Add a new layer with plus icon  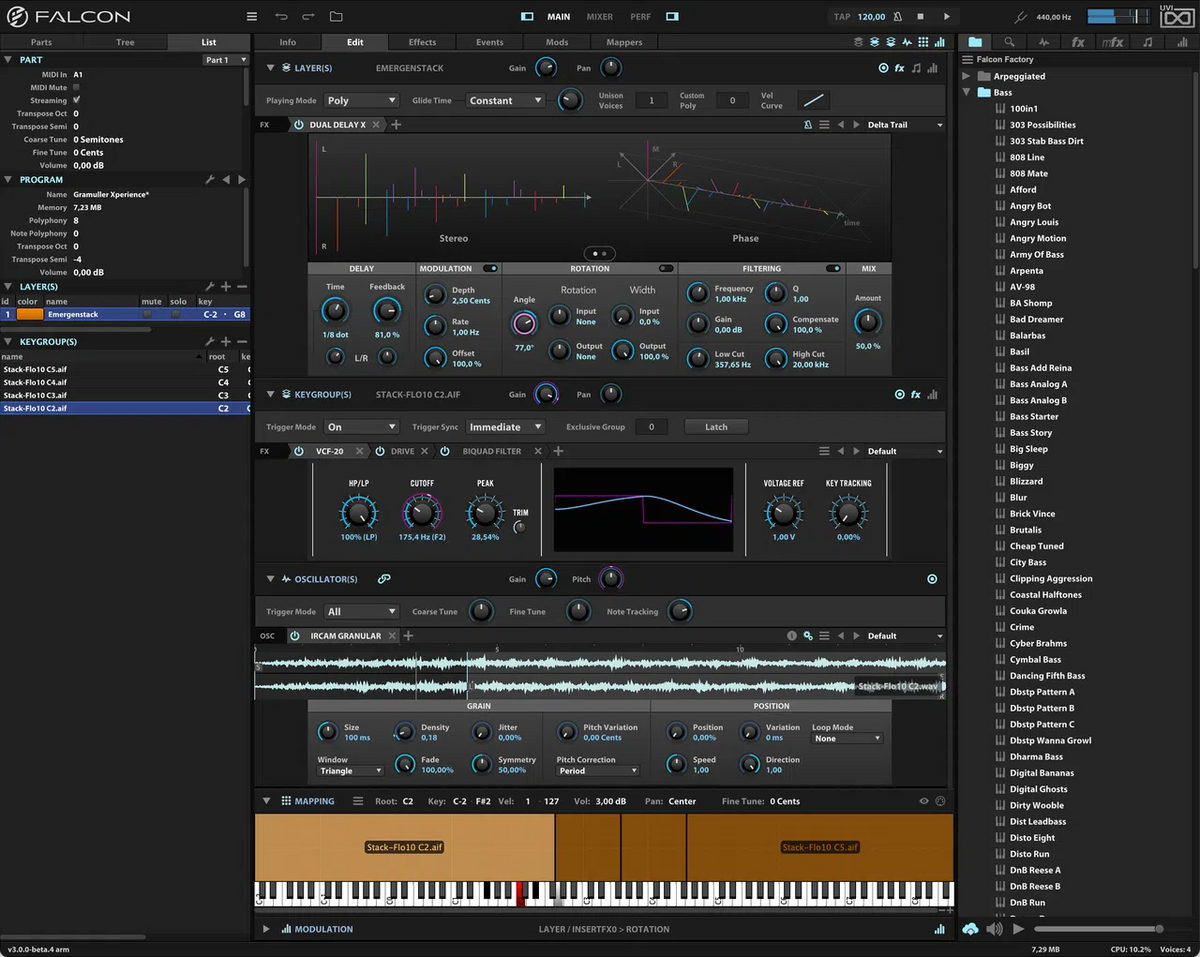(x=226, y=287)
